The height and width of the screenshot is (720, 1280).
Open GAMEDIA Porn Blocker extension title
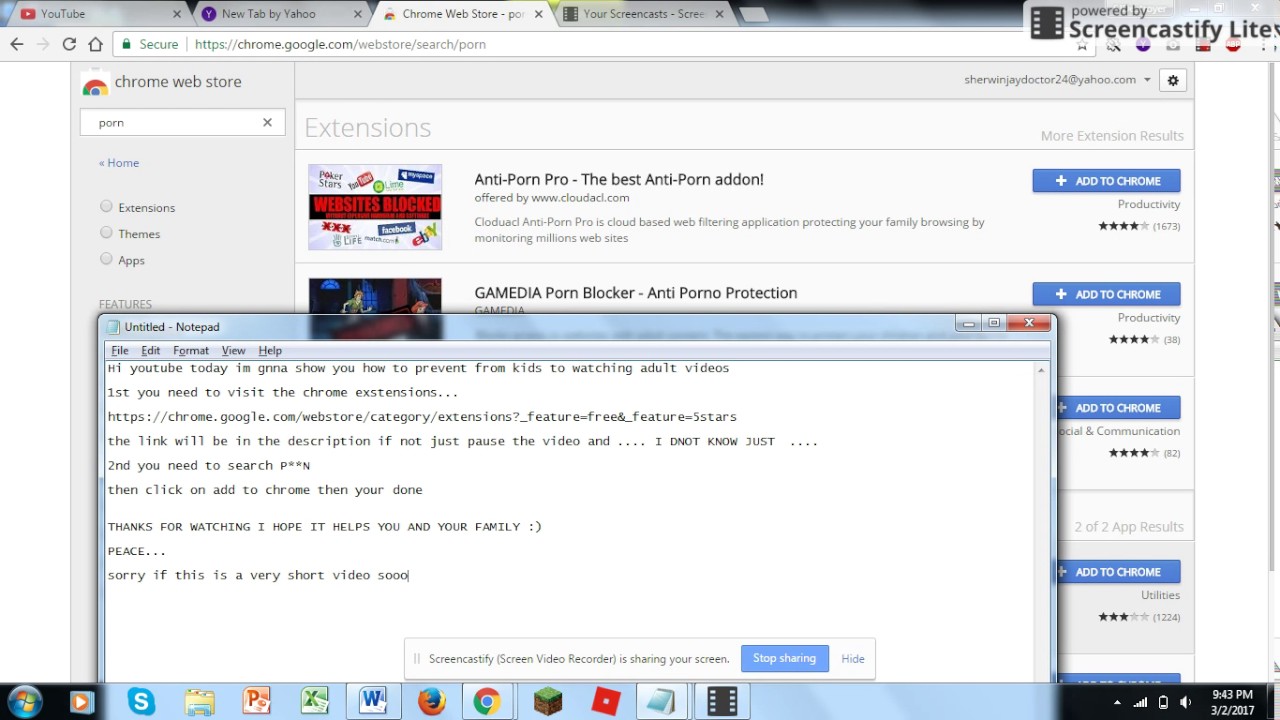(636, 293)
